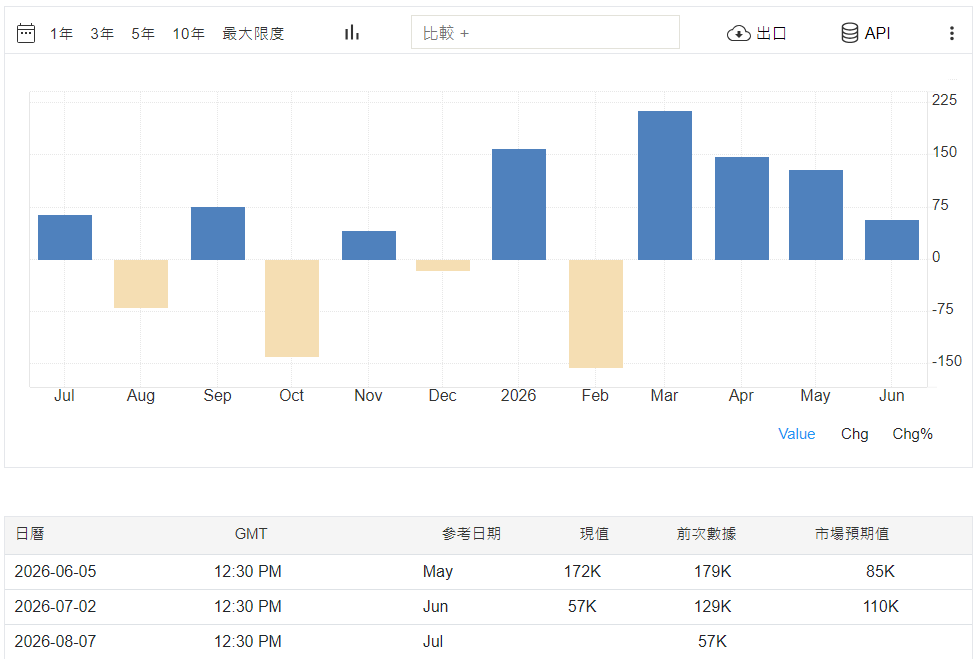Open the chart type bar icon
This screenshot has height=659, width=979.
point(352,32)
